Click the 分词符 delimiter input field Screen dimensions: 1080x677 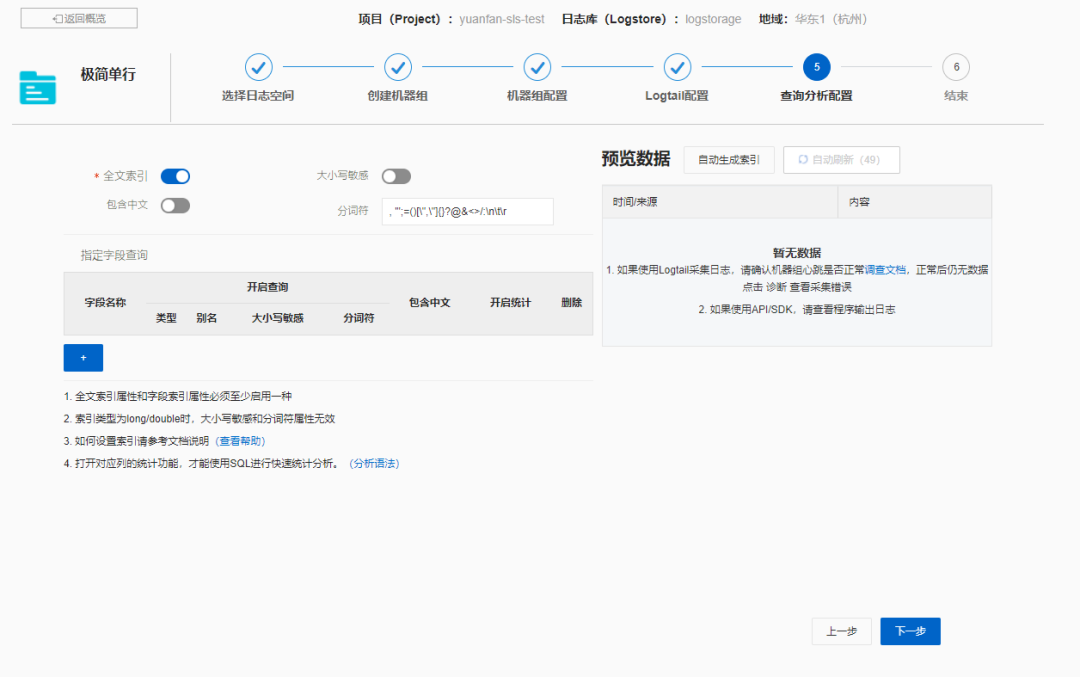coord(468,211)
